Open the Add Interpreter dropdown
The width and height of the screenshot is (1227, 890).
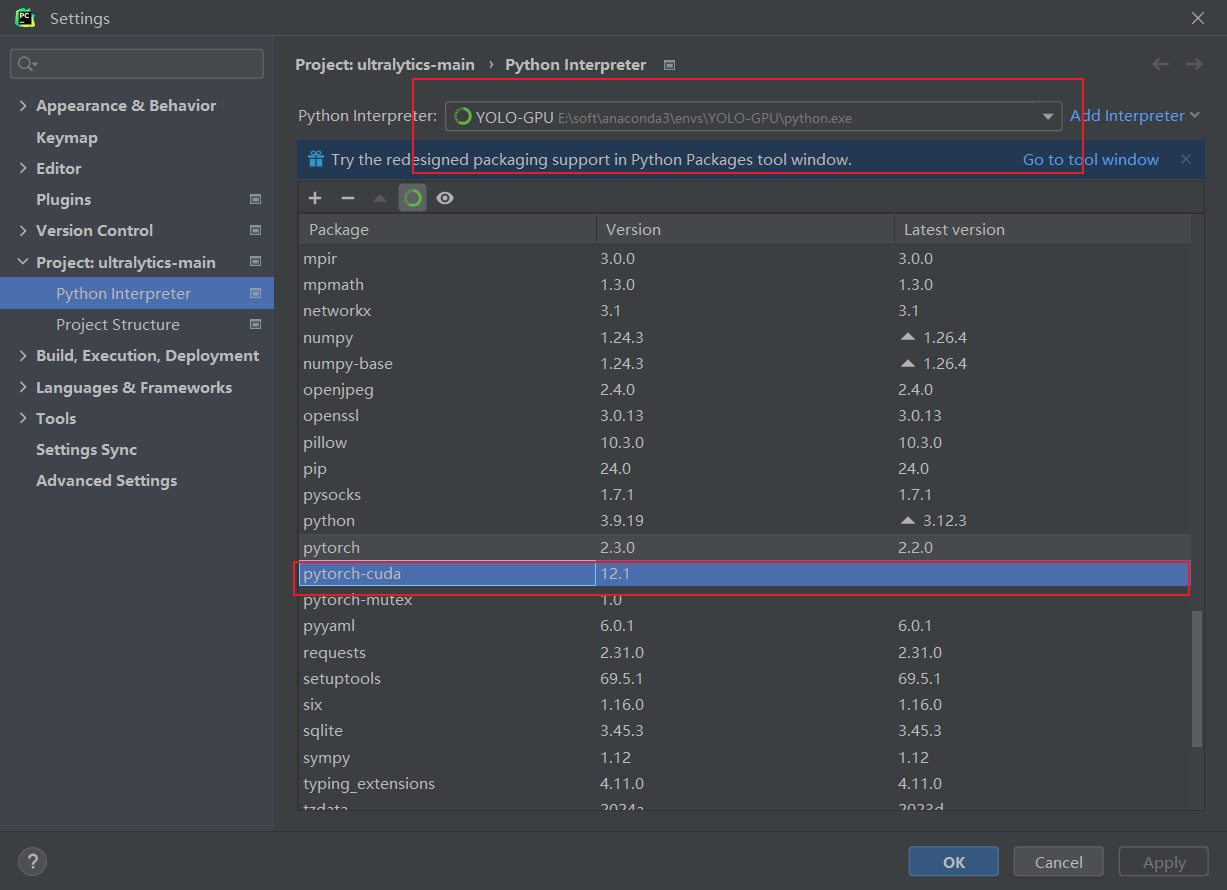pyautogui.click(x=1134, y=116)
